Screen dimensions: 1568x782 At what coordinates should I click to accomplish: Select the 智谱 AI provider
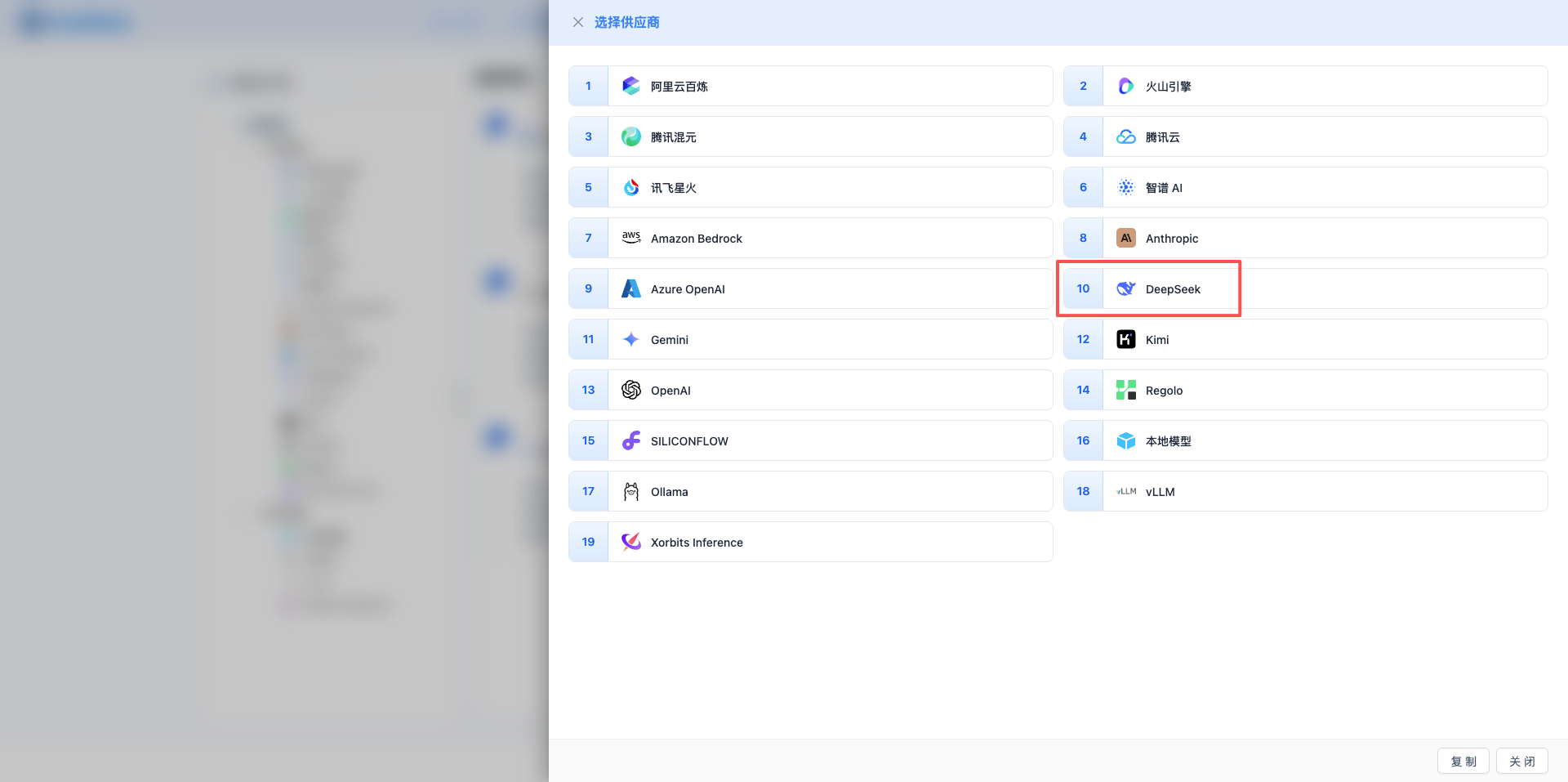click(1163, 187)
